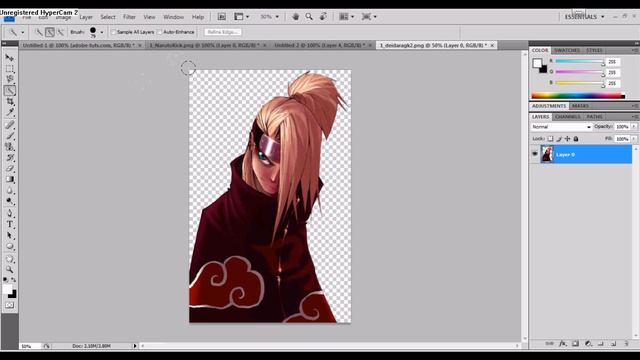Open ESSENTIALS workspace switcher
Image resolution: width=640 pixels, height=360 pixels.
coord(584,17)
